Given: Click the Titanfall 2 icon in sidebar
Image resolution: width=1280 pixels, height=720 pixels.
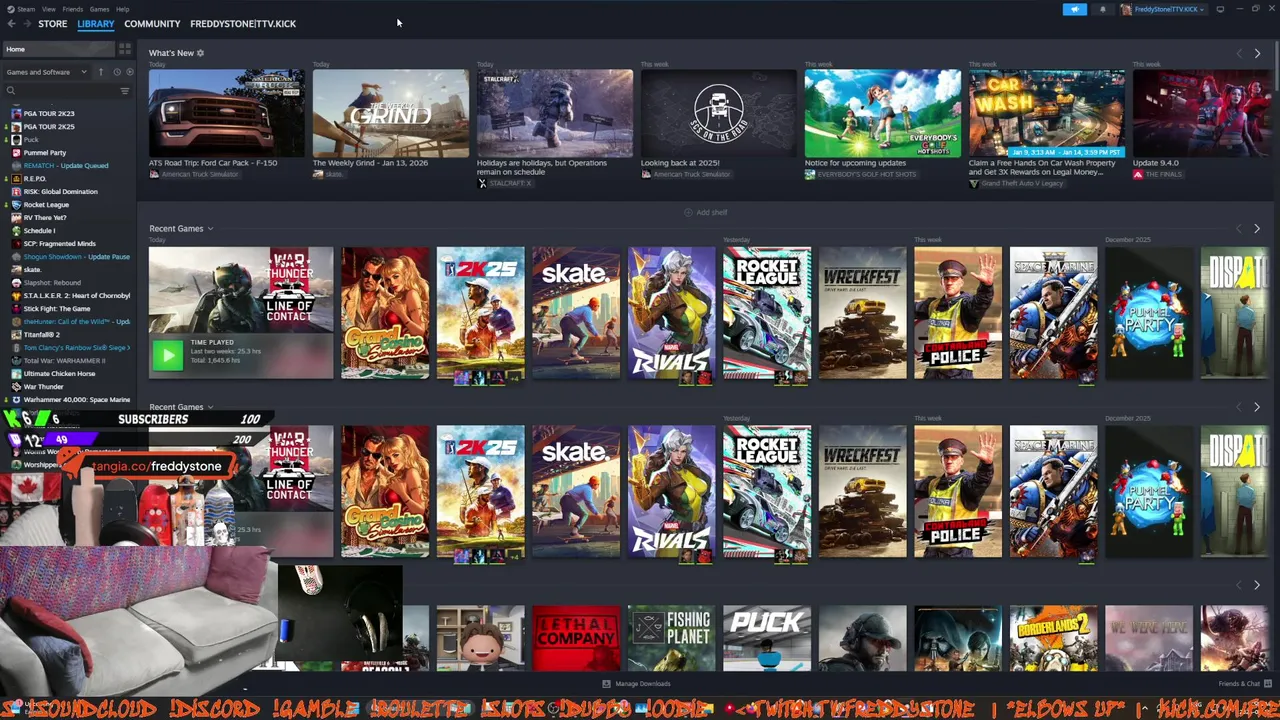Looking at the screenshot, I should pyautogui.click(x=16, y=335).
